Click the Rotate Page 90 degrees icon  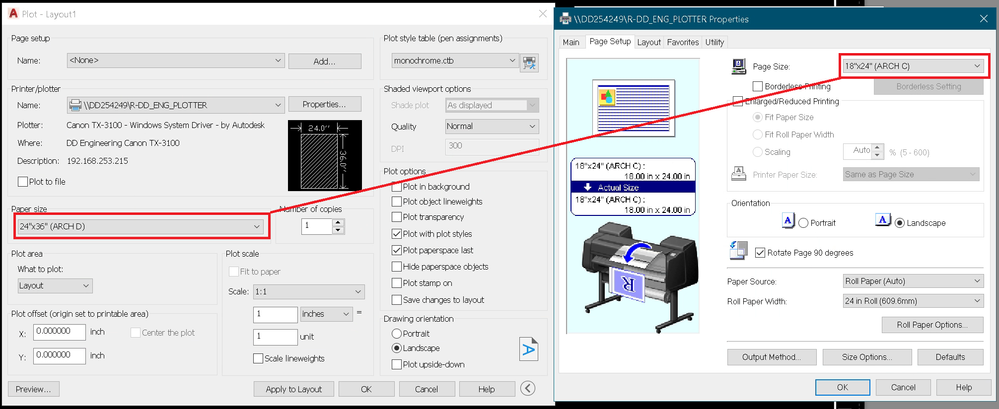pyautogui.click(x=738, y=251)
